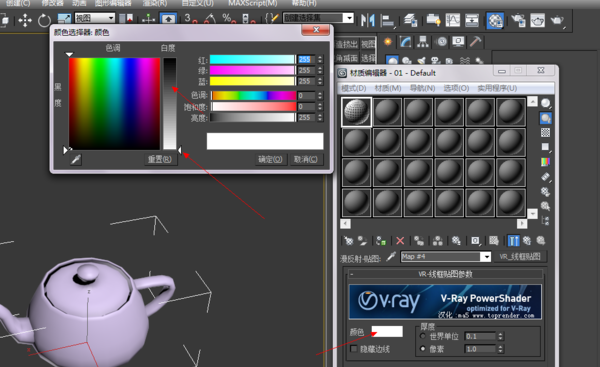Toggle Backlight icon in Material Editor
Viewport: 600px width, 367px height.
click(x=545, y=118)
